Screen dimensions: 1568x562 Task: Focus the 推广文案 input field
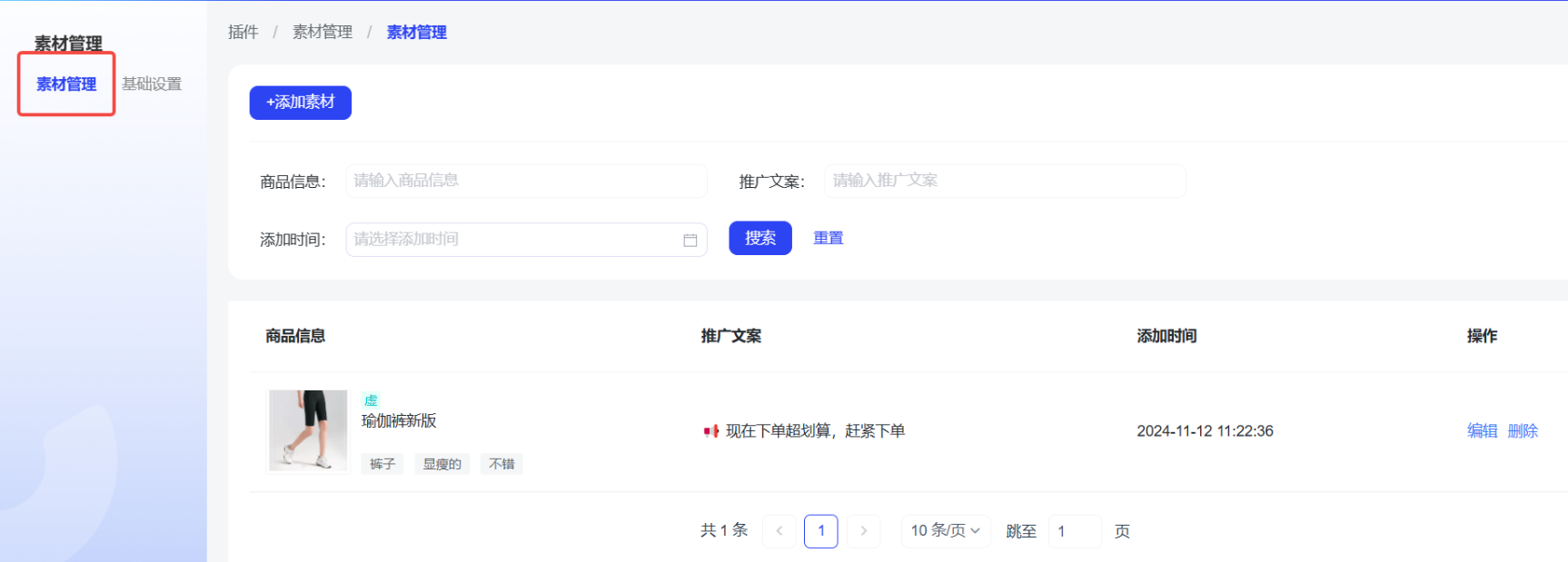point(1004,181)
